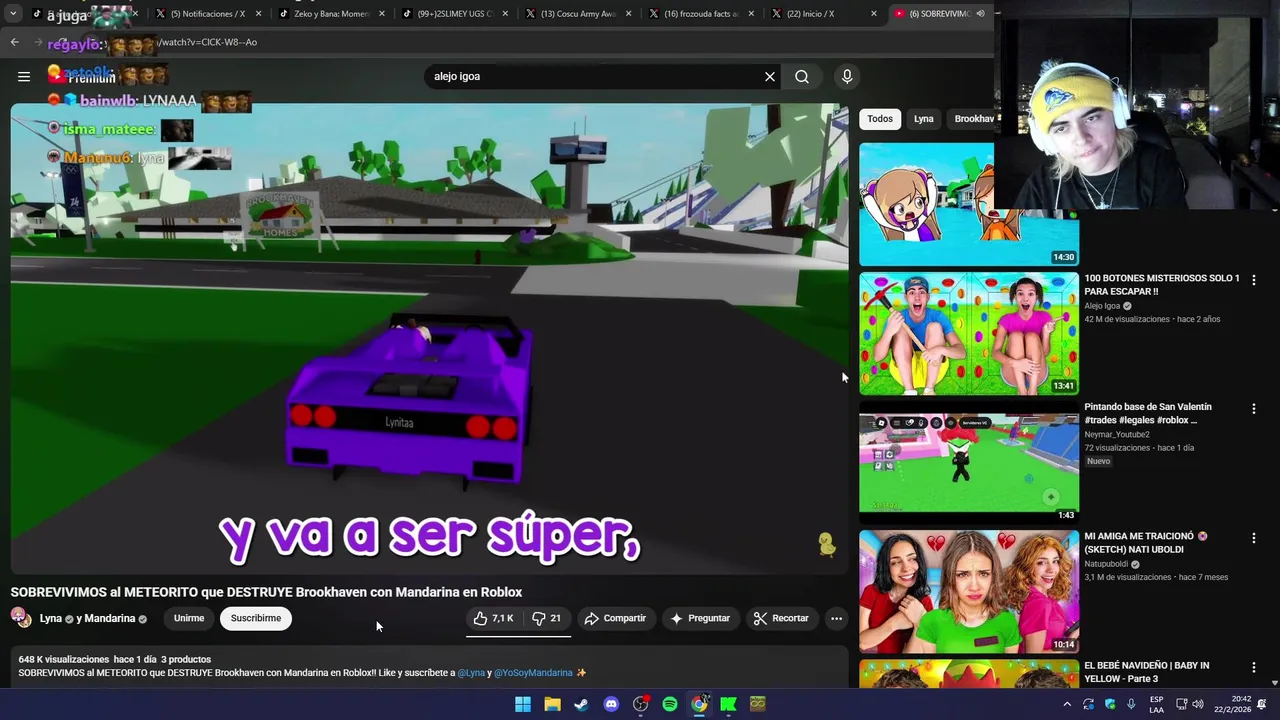
Task: Open the Pintando base de San Valentín thumbnail
Action: point(969,462)
